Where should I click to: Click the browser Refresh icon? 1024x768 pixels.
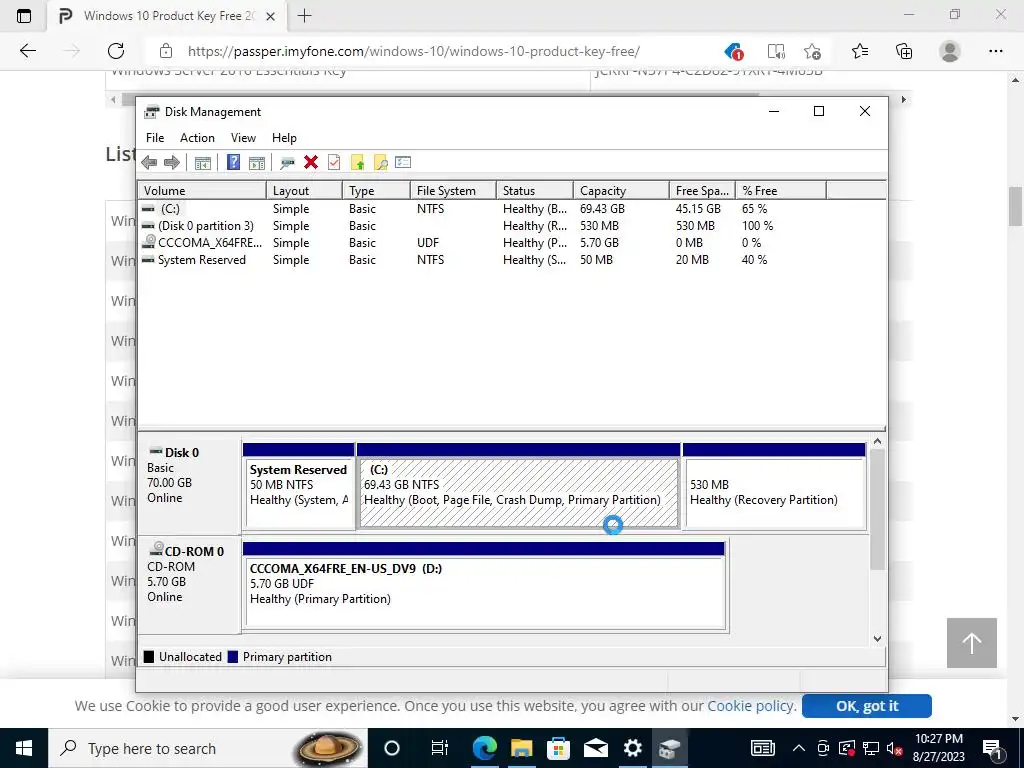click(x=116, y=51)
